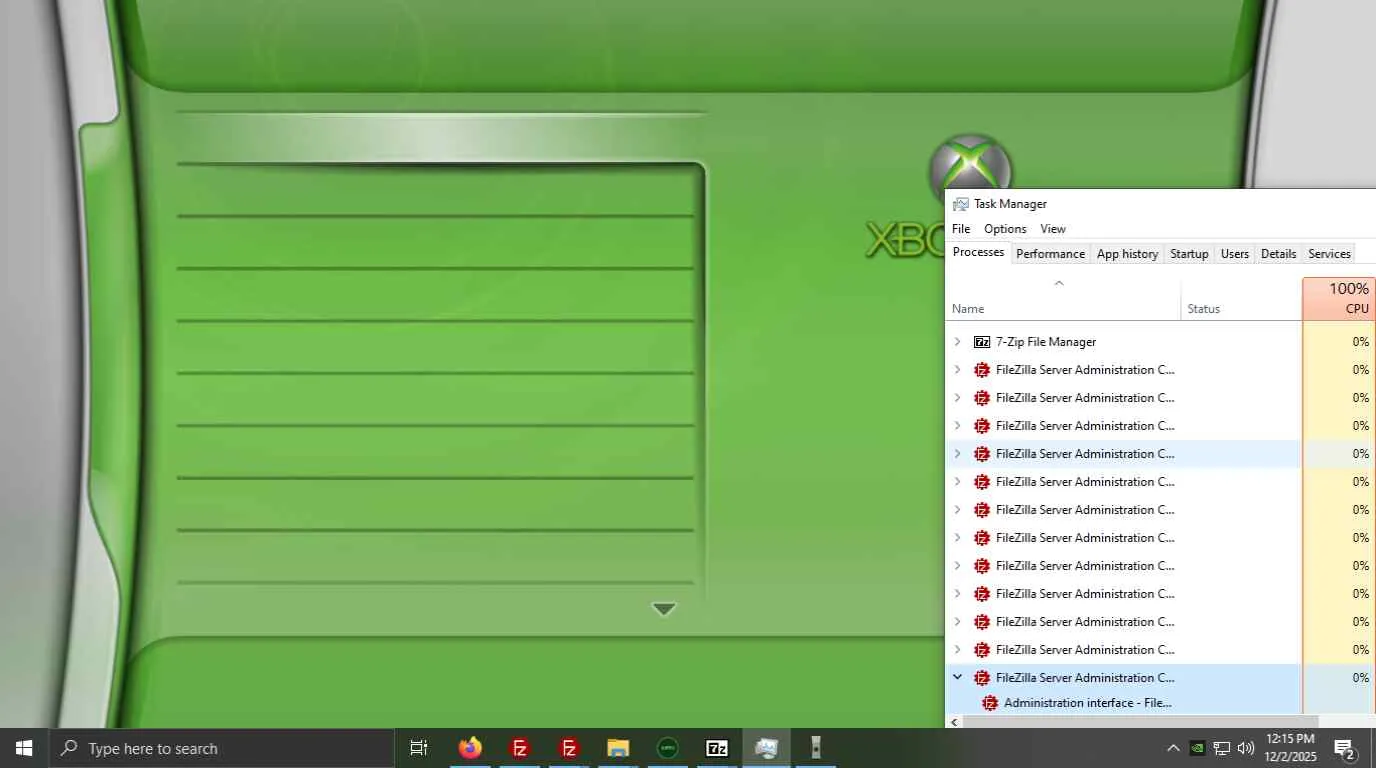This screenshot has height=768, width=1376.
Task: Click the Task Manager taskbar icon
Action: click(x=766, y=748)
